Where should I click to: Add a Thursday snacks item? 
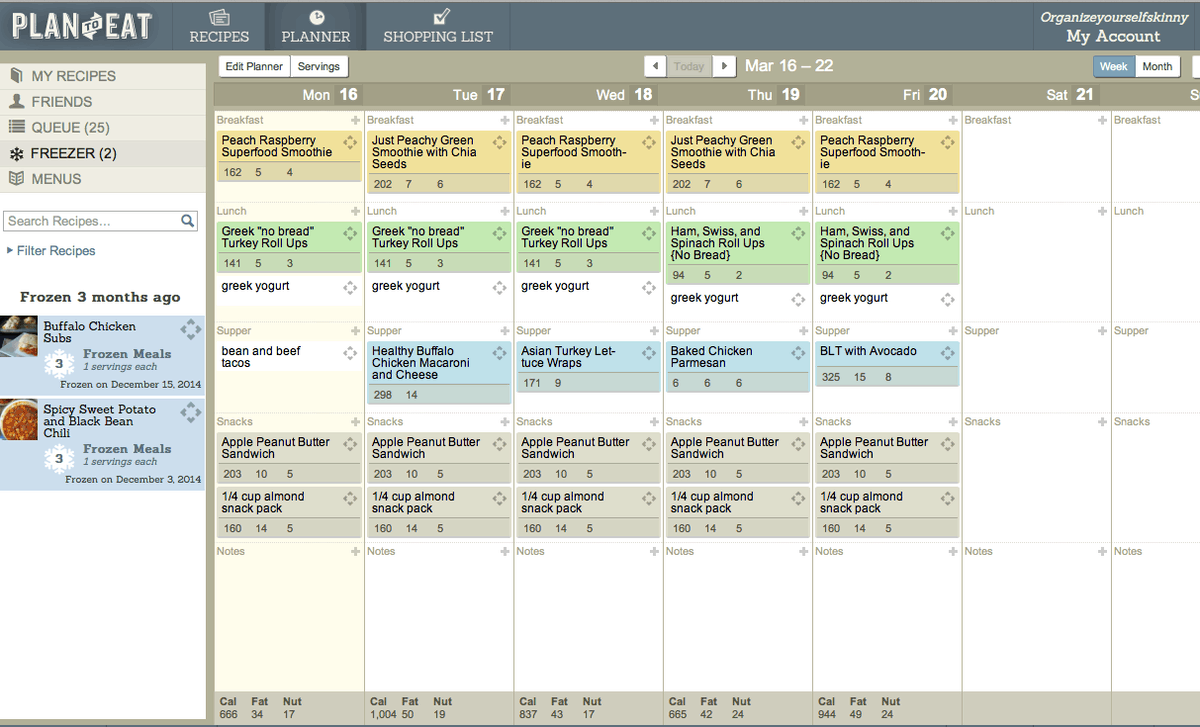pos(803,422)
